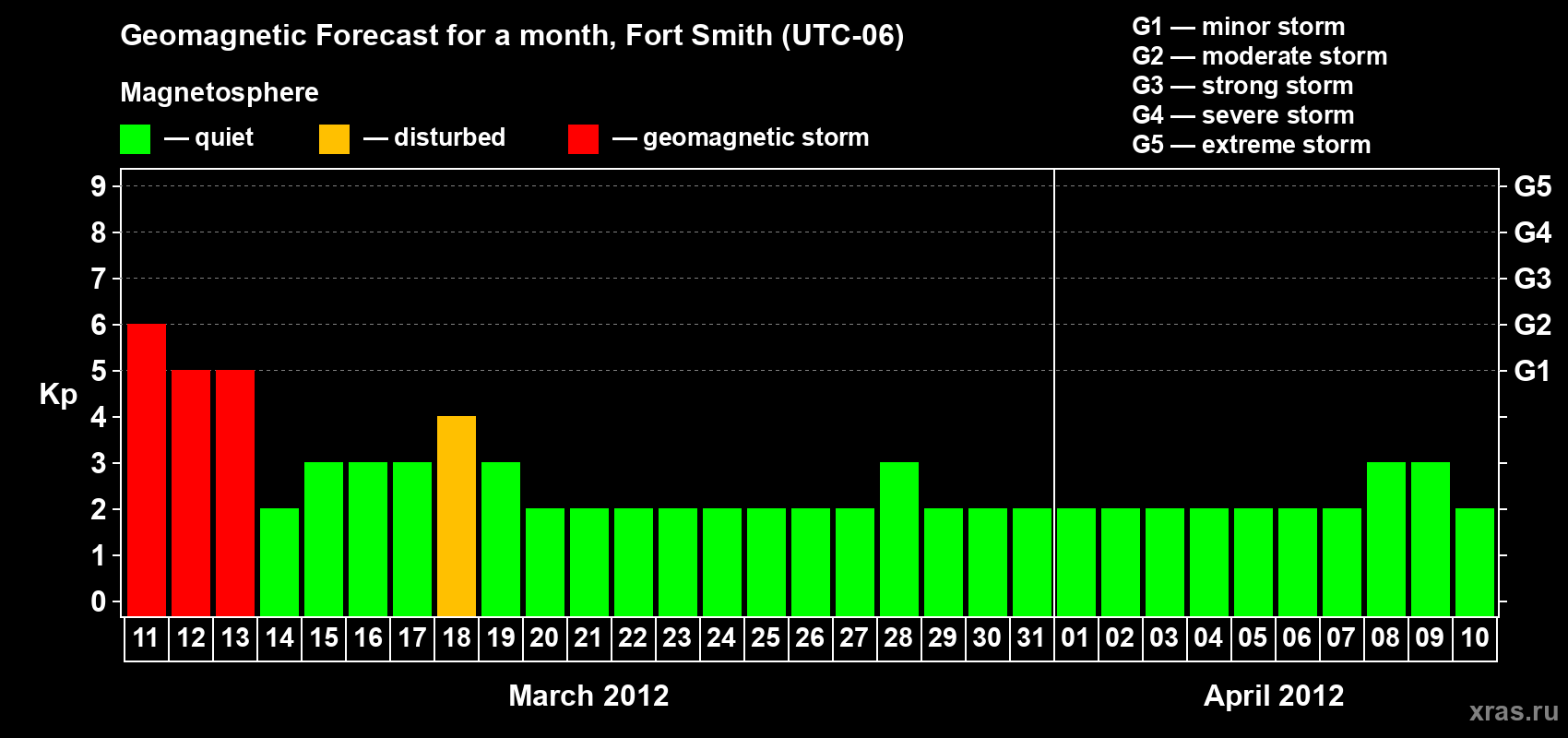1568x738 pixels.
Task: Click the orange disturbed legend swatch
Action: tap(334, 139)
